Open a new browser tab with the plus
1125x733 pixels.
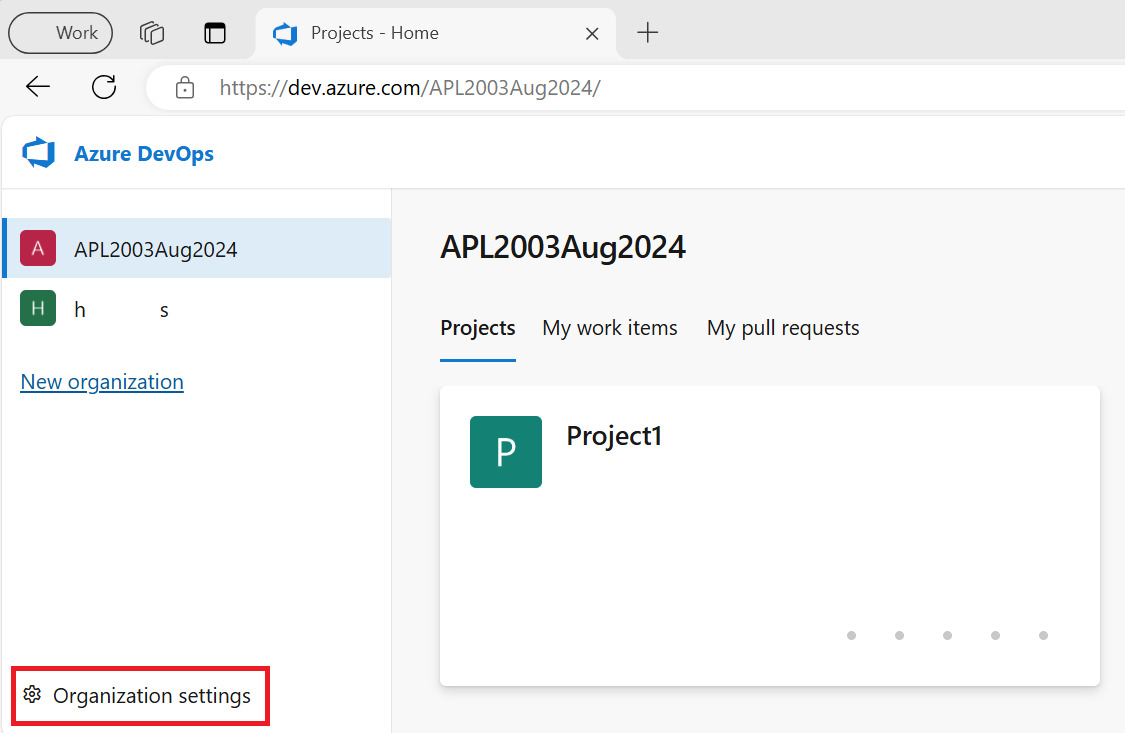point(648,33)
